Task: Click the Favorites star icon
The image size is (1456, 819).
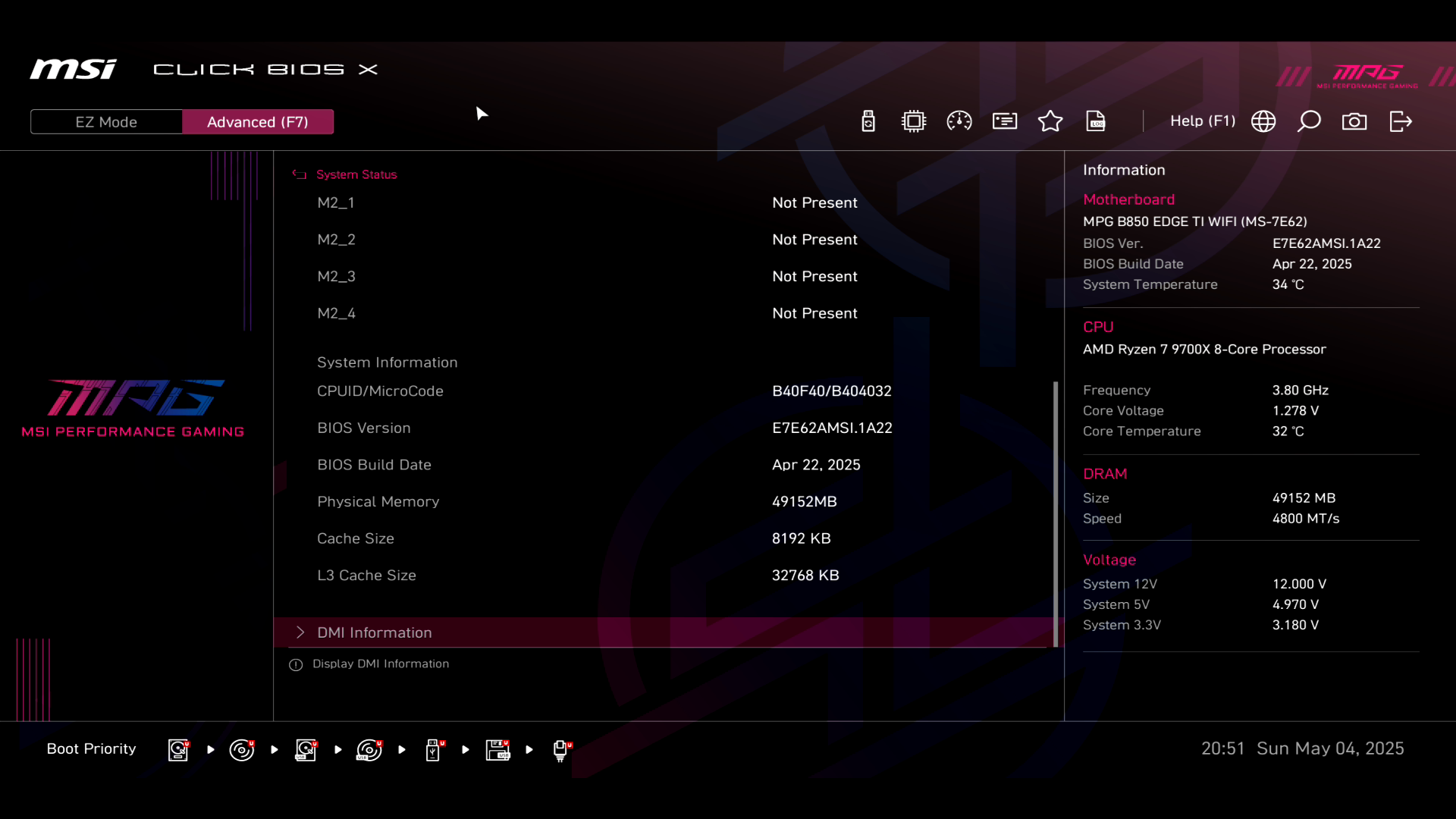Action: [1050, 121]
